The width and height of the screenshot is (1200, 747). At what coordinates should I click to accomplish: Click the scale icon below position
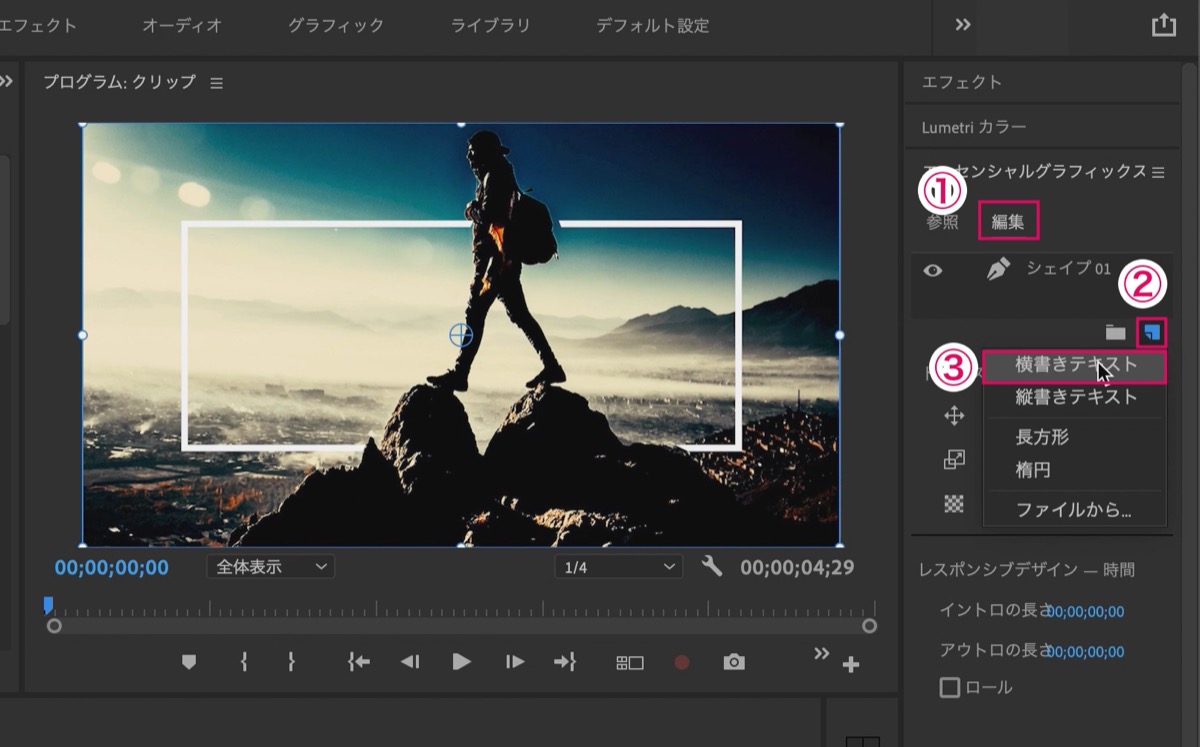click(955, 460)
